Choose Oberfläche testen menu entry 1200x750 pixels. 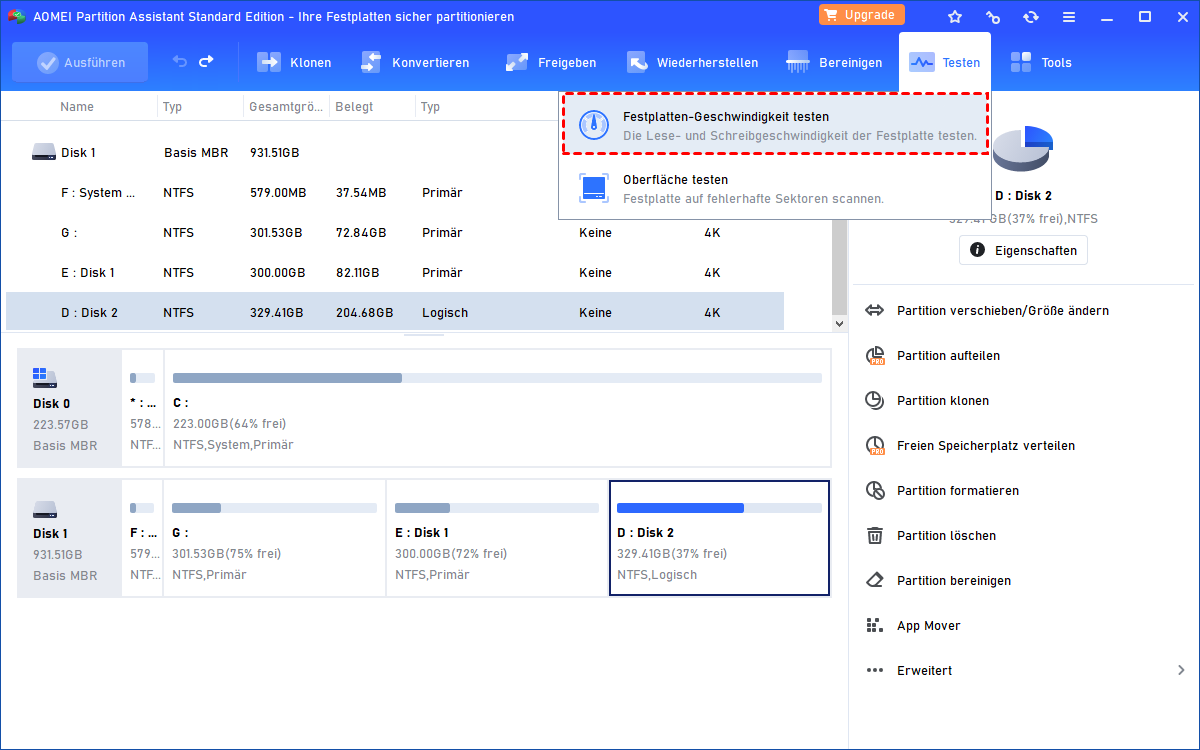tap(775, 188)
